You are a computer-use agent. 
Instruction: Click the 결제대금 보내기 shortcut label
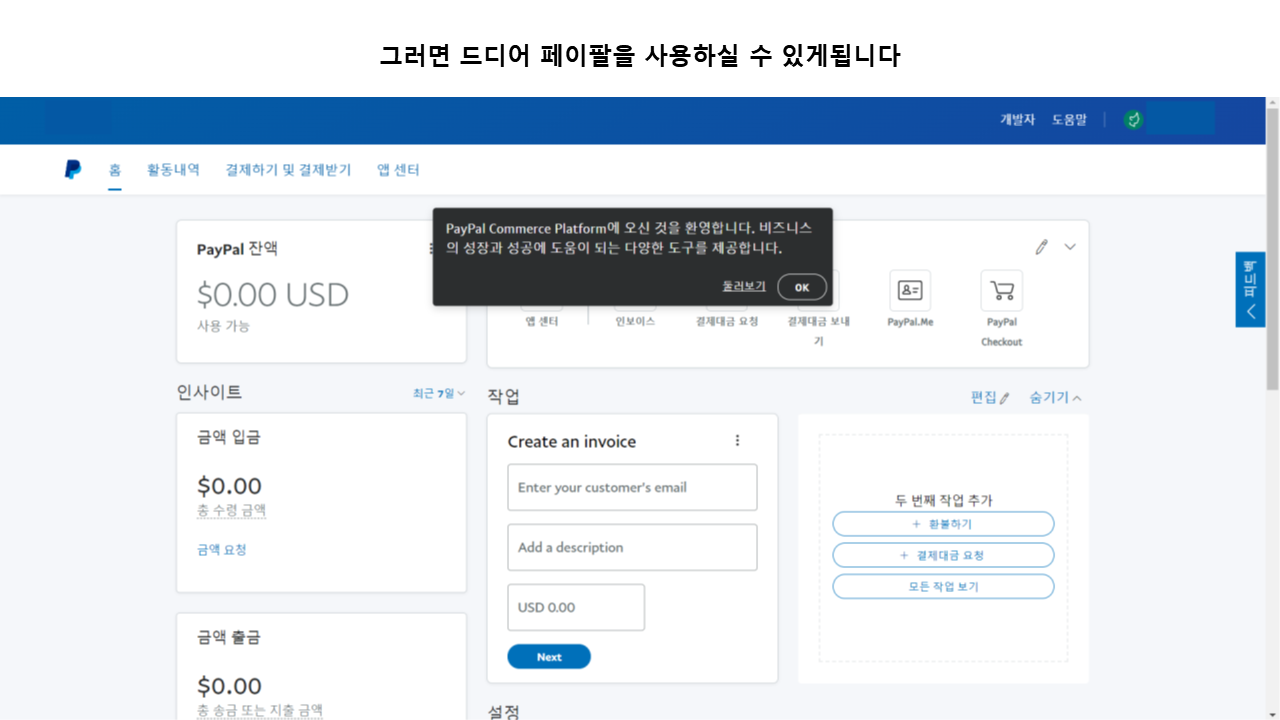click(818, 331)
